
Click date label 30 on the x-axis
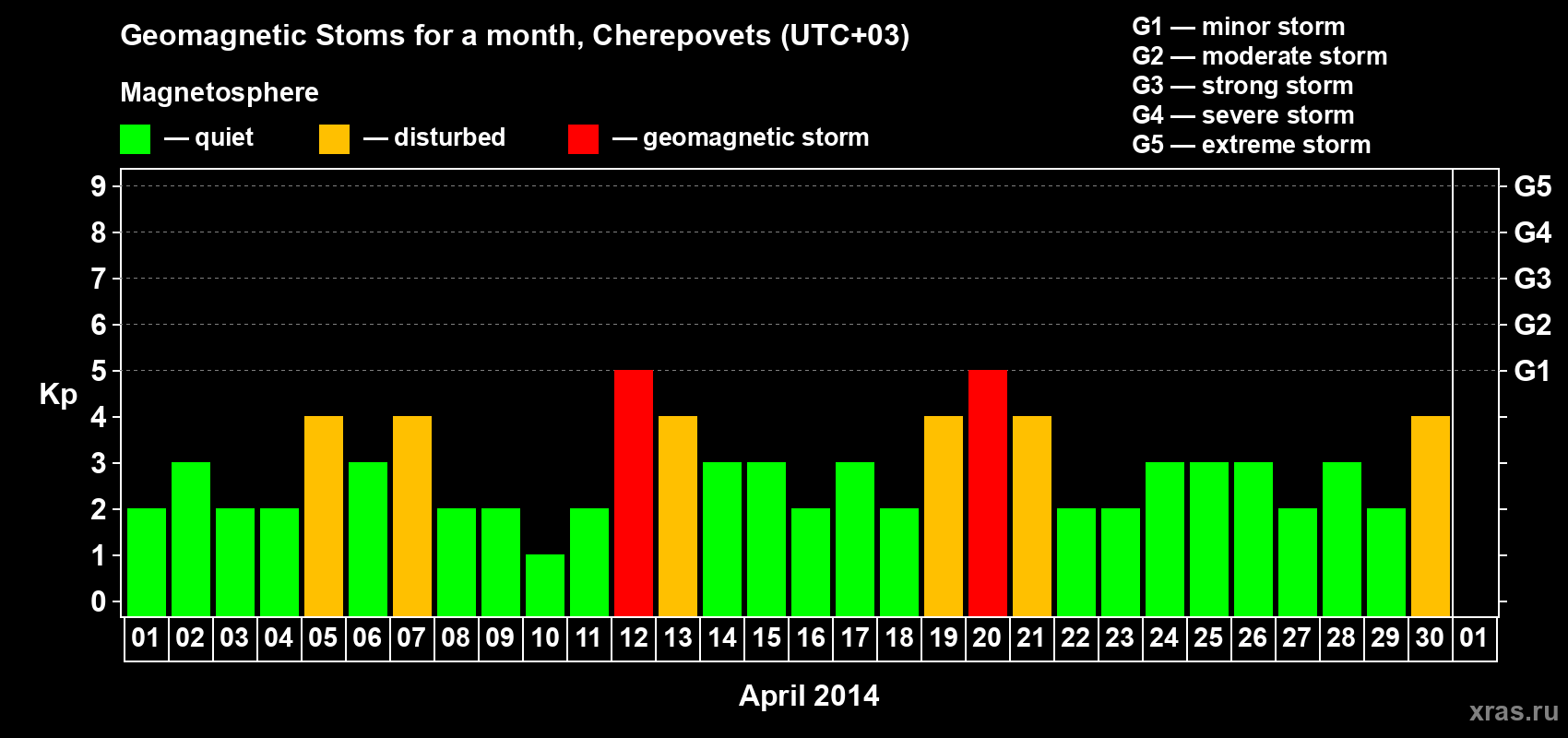[1430, 638]
